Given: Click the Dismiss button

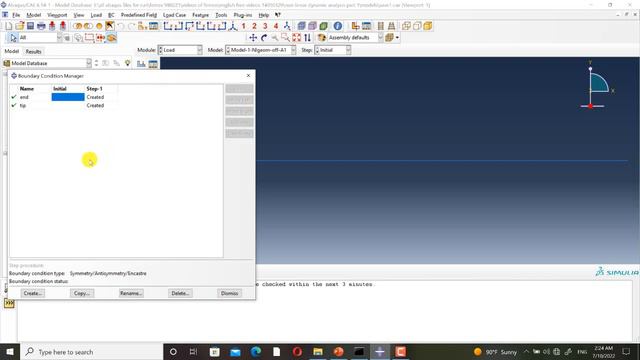Looking at the screenshot, I should point(229,293).
